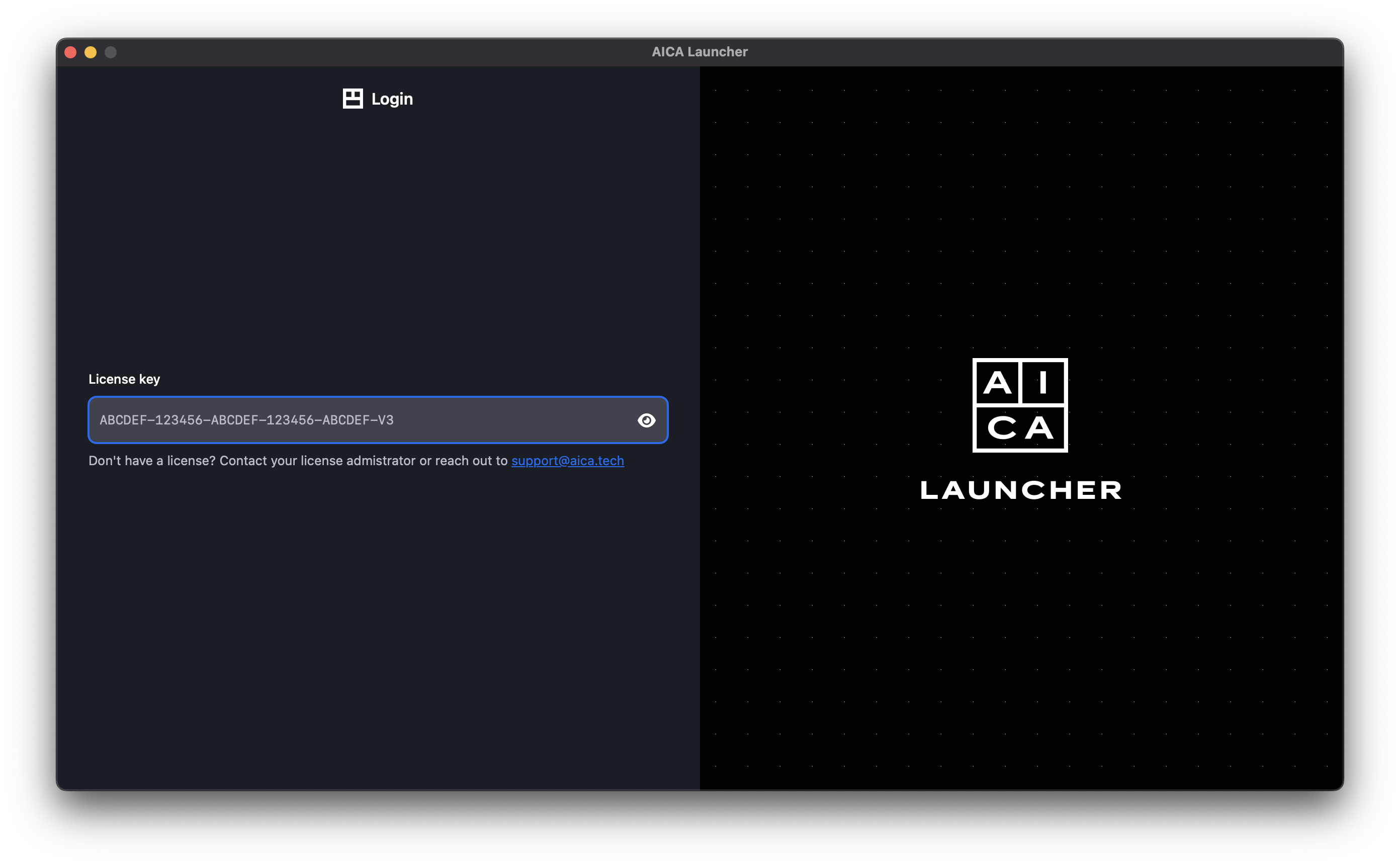Close the AICA Launcher window
1400x865 pixels.
coord(71,53)
